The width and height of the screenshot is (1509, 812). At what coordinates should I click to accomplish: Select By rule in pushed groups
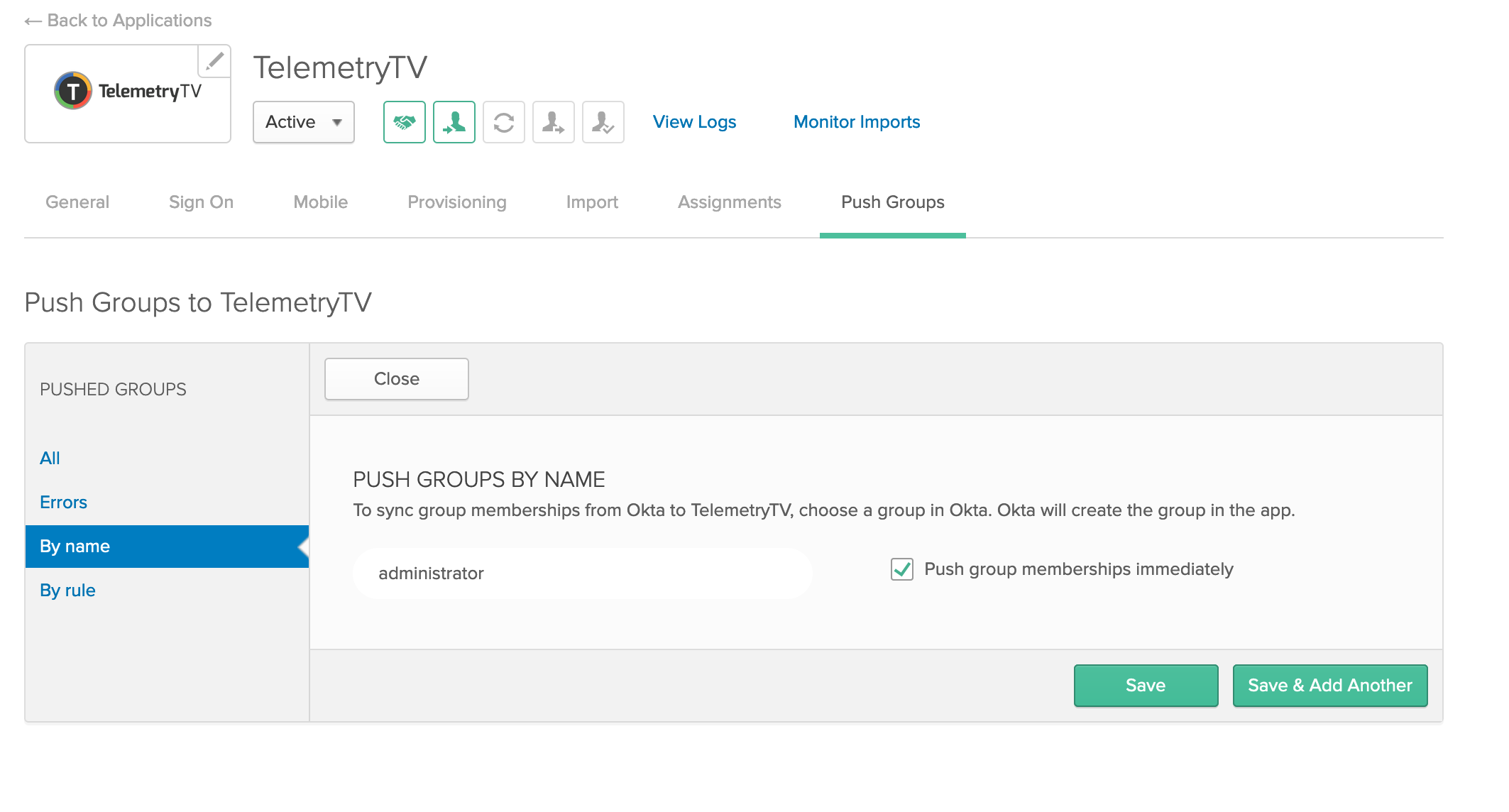[67, 591]
